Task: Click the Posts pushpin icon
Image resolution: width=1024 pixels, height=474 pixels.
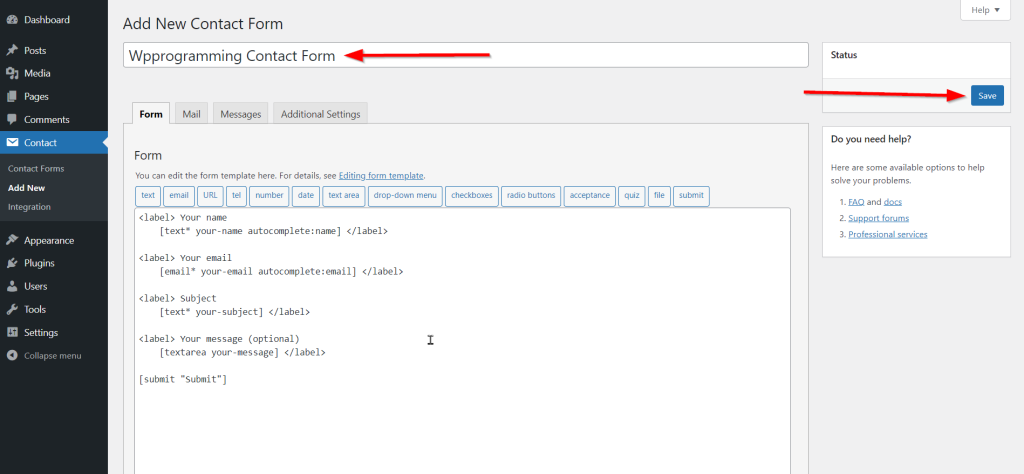Action: 12,50
